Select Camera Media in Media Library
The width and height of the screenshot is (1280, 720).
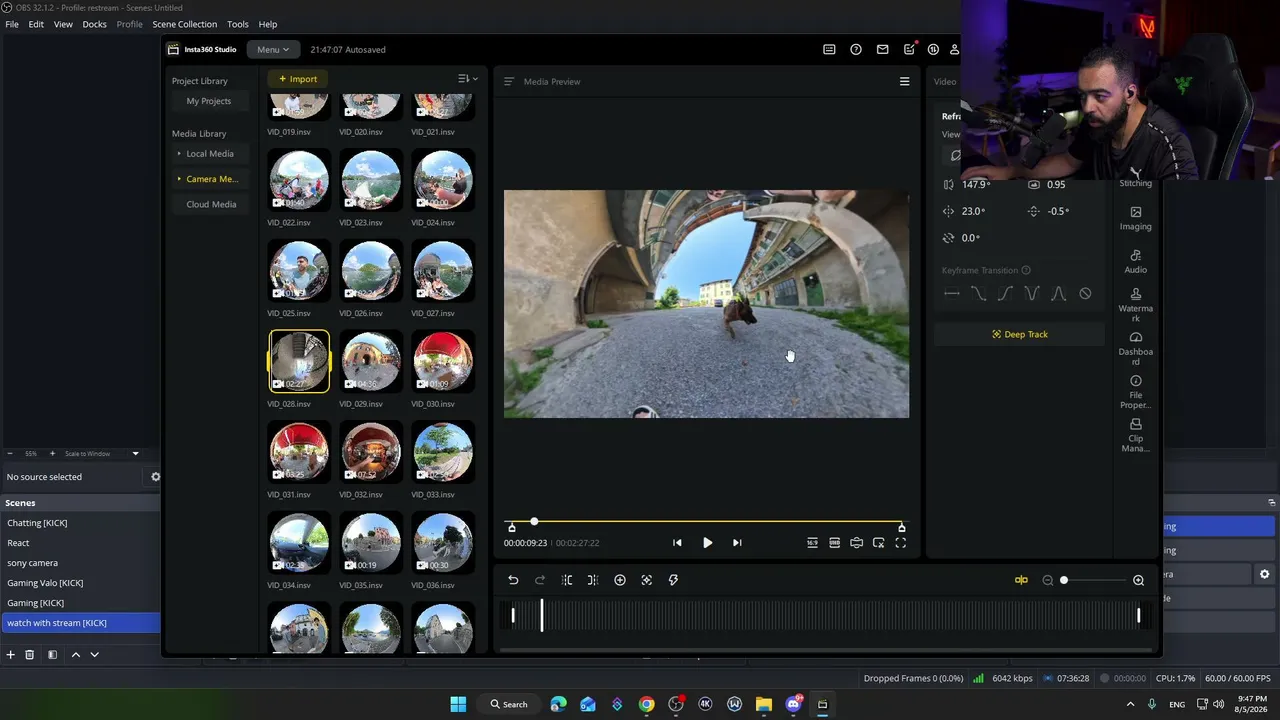[x=209, y=179]
